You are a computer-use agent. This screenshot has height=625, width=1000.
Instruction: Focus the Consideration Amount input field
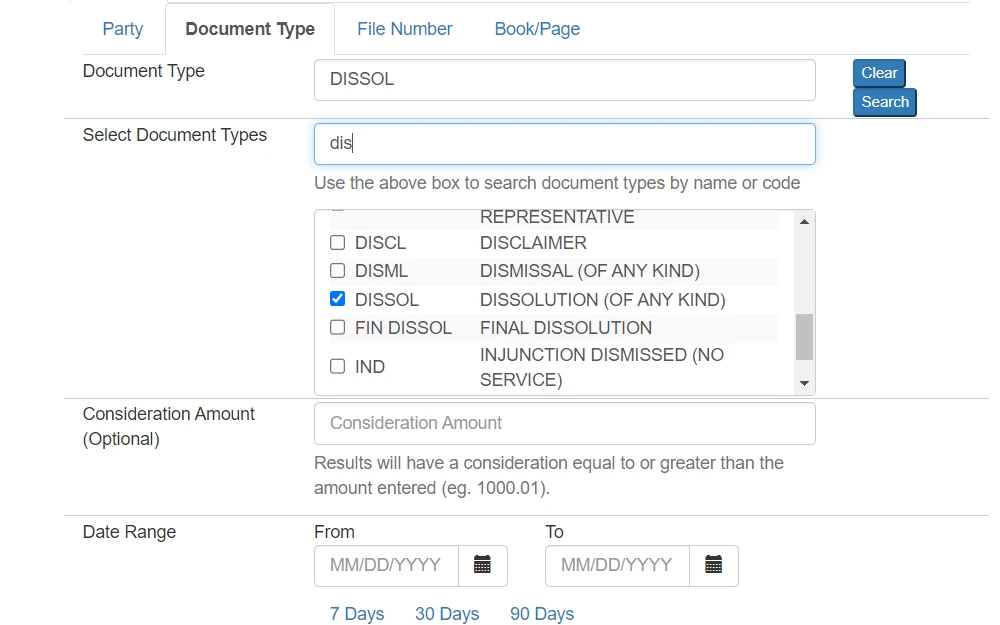(564, 423)
